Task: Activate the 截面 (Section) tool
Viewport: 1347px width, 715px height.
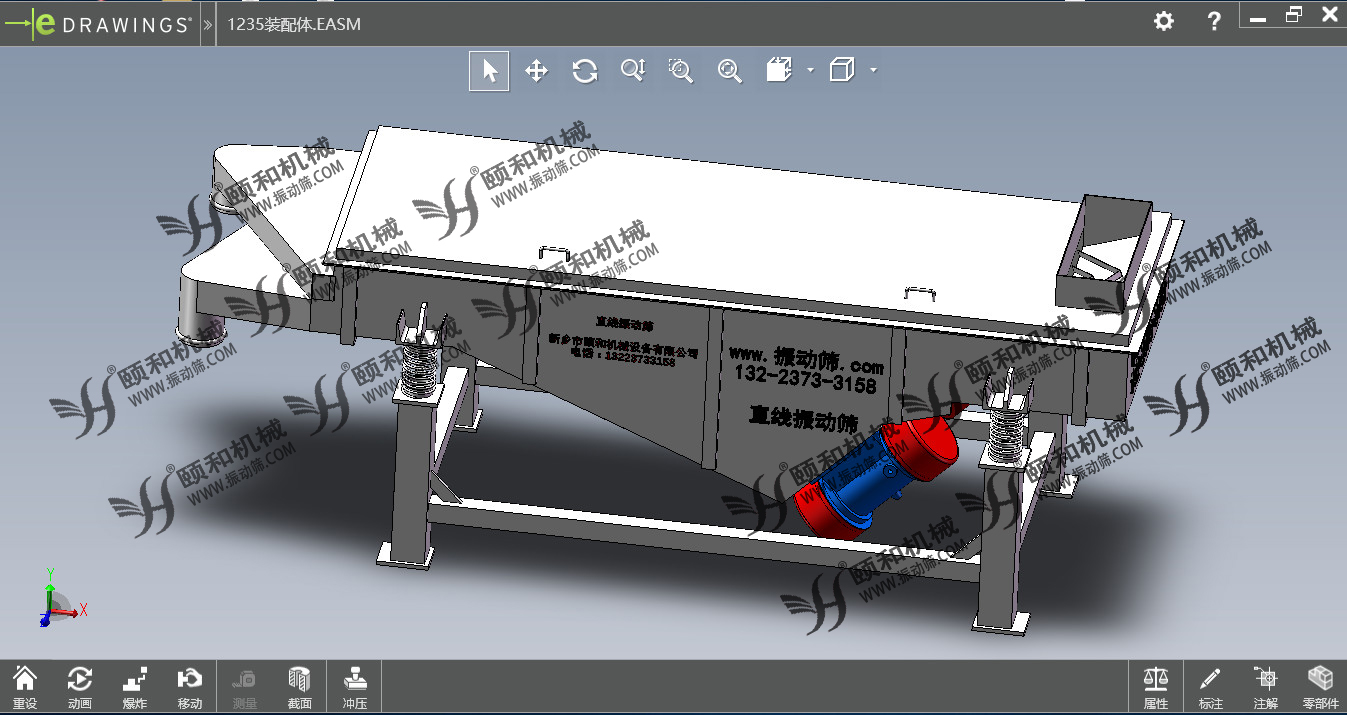Action: point(300,687)
